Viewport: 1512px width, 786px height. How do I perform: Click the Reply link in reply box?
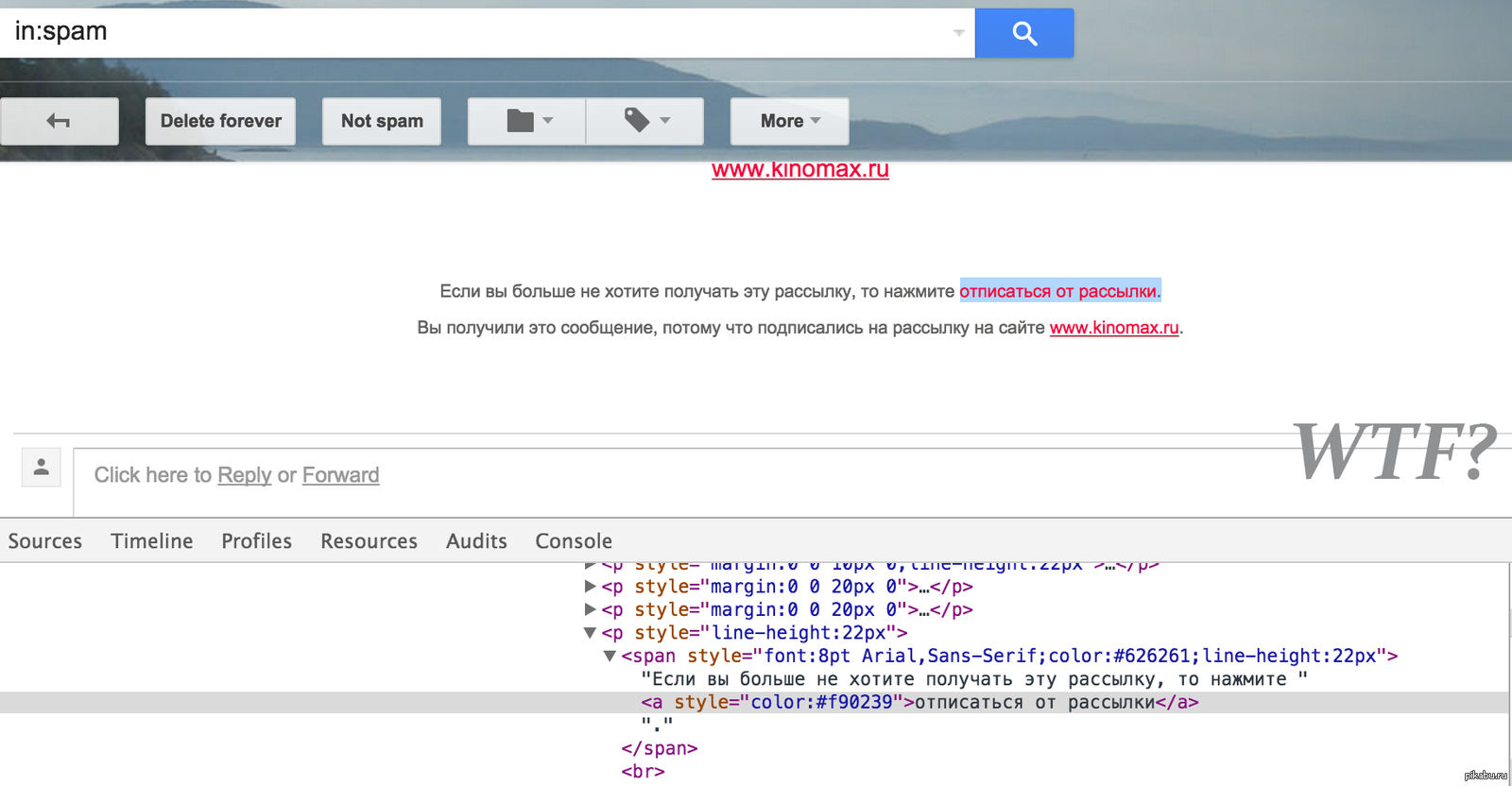pos(244,475)
